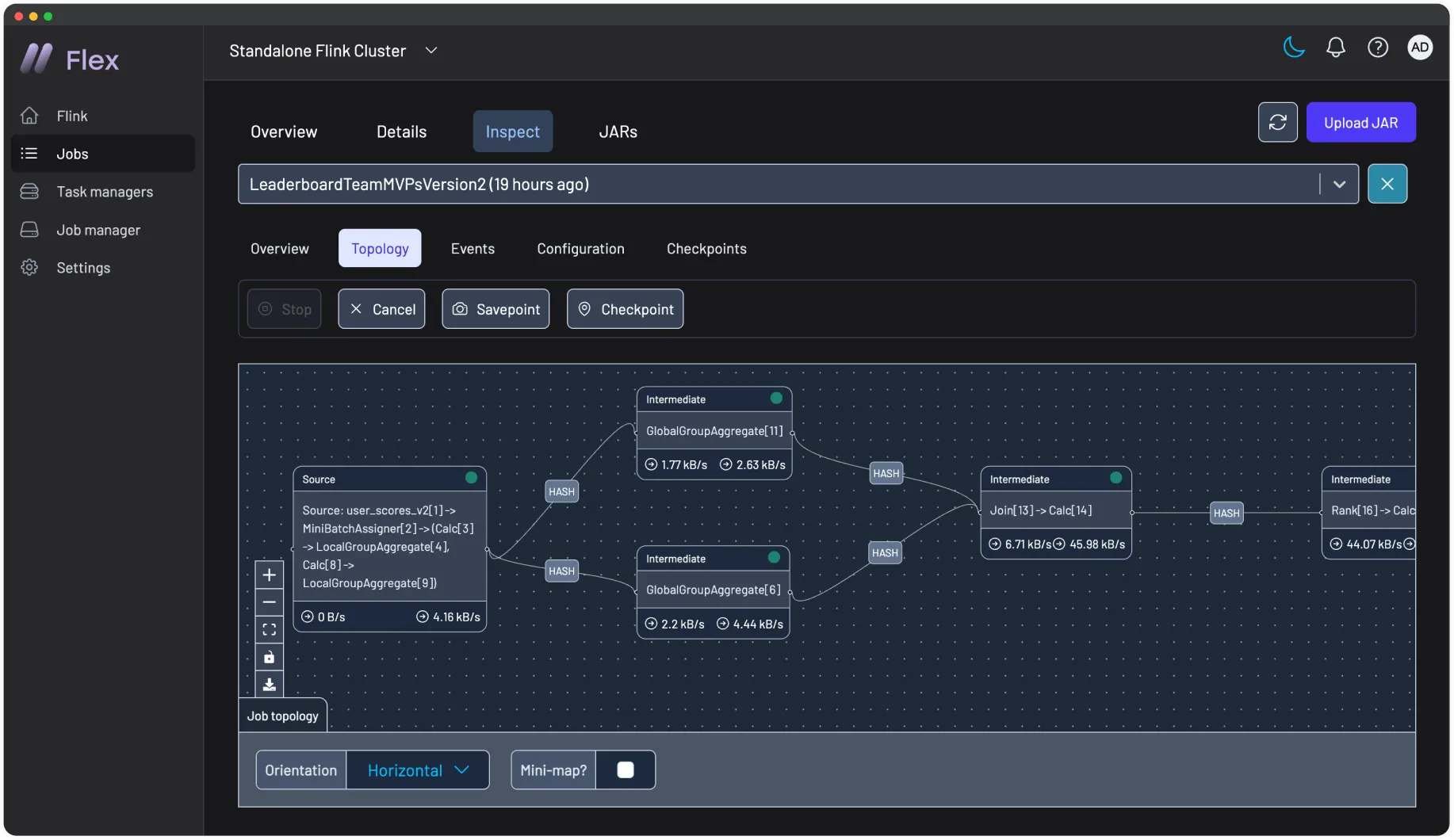This screenshot has width=1454, height=840.
Task: Select the Source user_scores_v2 node
Action: [389, 548]
